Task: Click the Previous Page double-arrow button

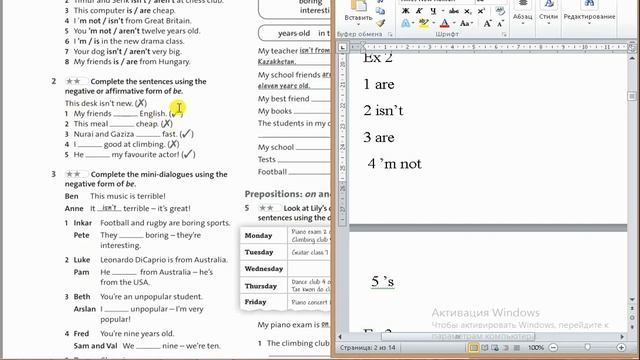Action: point(631,309)
